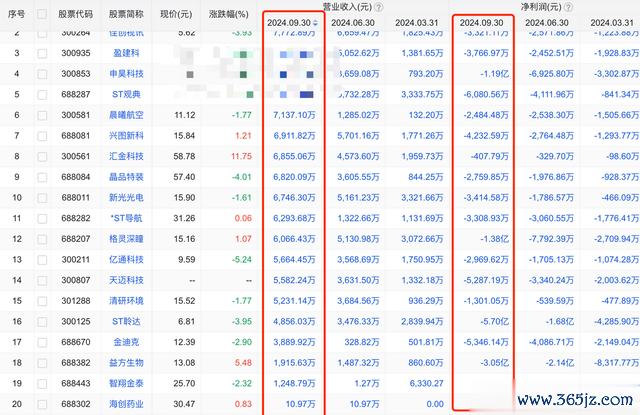Select checkbox for 688207 格灵深瞳
Viewport: 640px width, 415px height.
coord(42,239)
